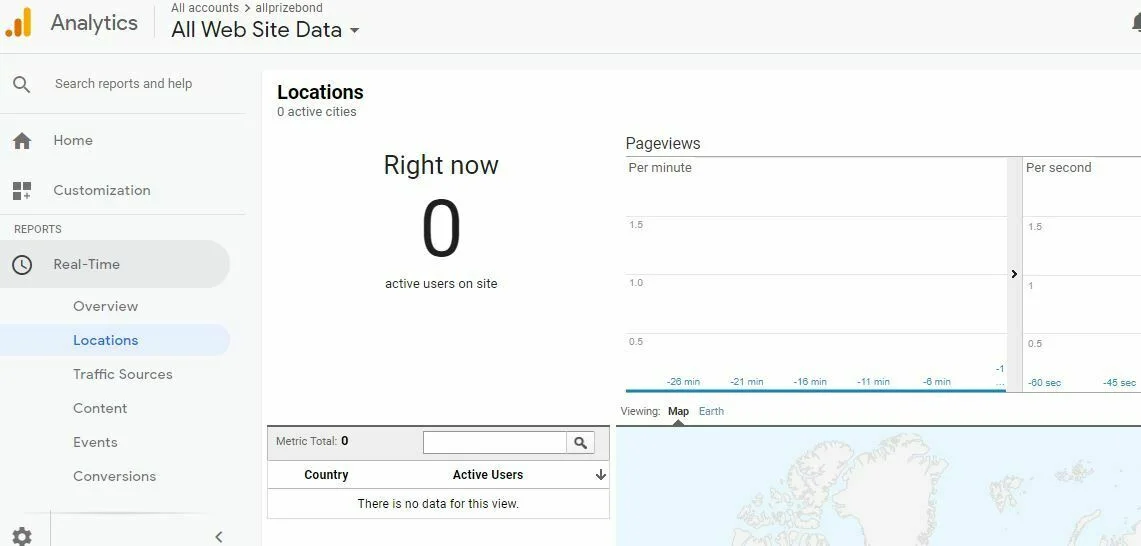Open the Events report
1141x546 pixels.
(x=95, y=443)
